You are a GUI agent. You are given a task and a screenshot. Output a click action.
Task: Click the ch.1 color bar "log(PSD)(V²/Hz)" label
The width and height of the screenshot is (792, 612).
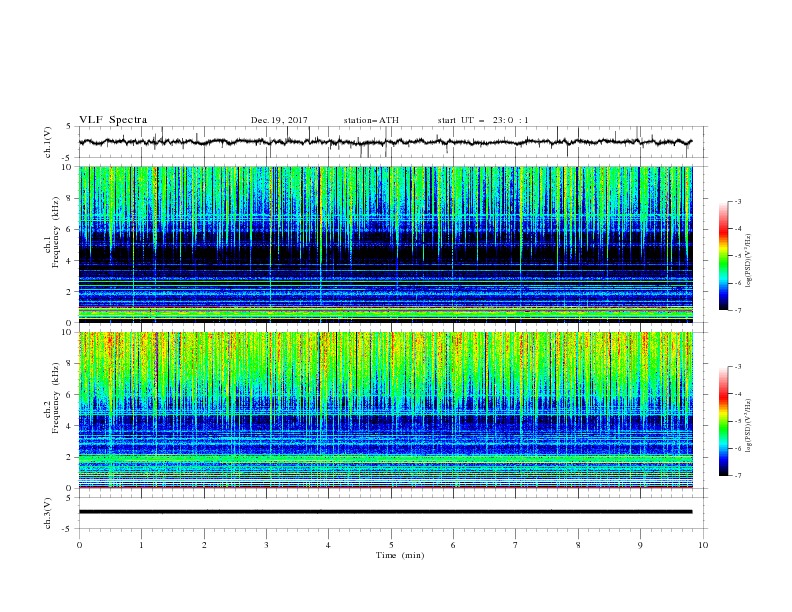pyautogui.click(x=749, y=261)
